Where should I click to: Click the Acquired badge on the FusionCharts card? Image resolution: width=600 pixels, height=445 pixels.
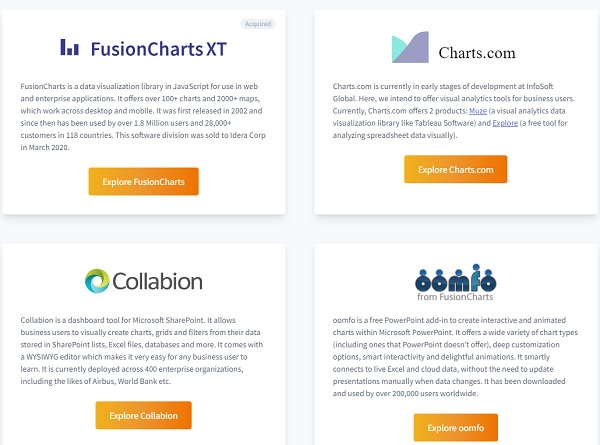point(257,23)
